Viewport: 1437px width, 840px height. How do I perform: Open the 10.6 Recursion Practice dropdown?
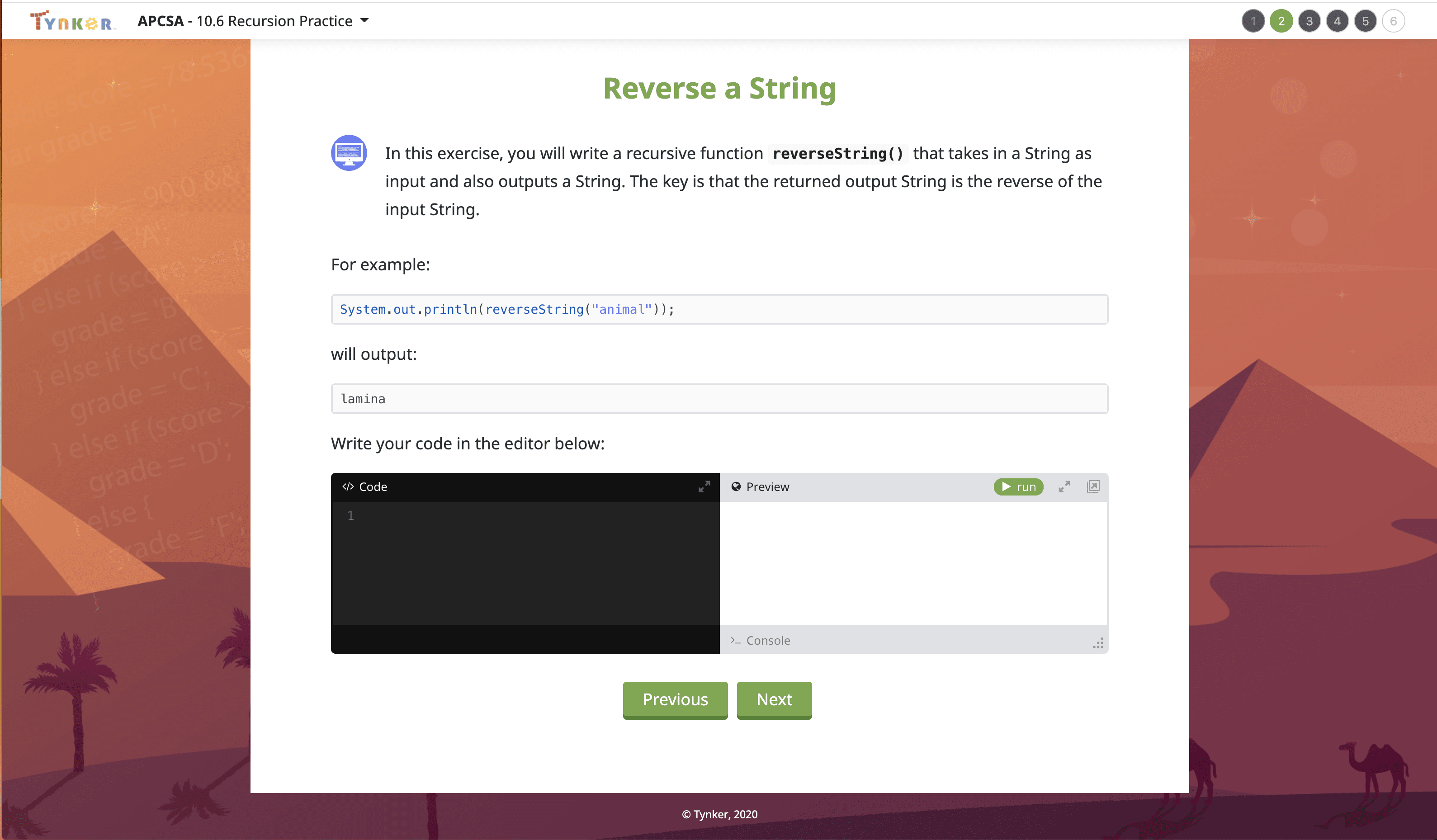[365, 21]
